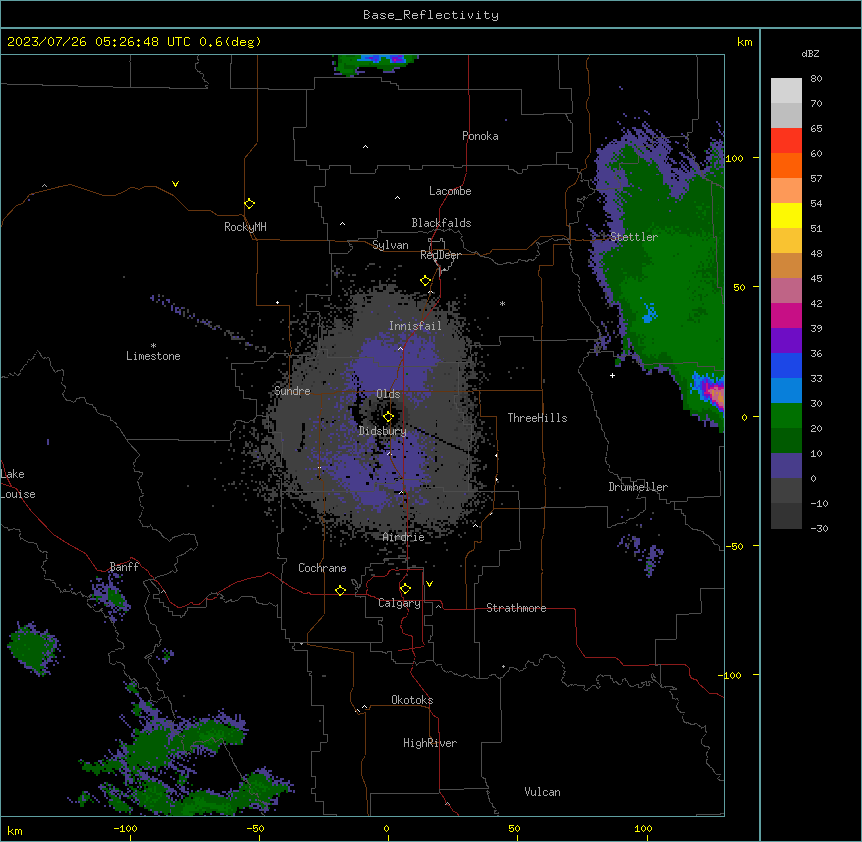Select the Sundre town label
Image resolution: width=862 pixels, height=842 pixels.
[292, 391]
